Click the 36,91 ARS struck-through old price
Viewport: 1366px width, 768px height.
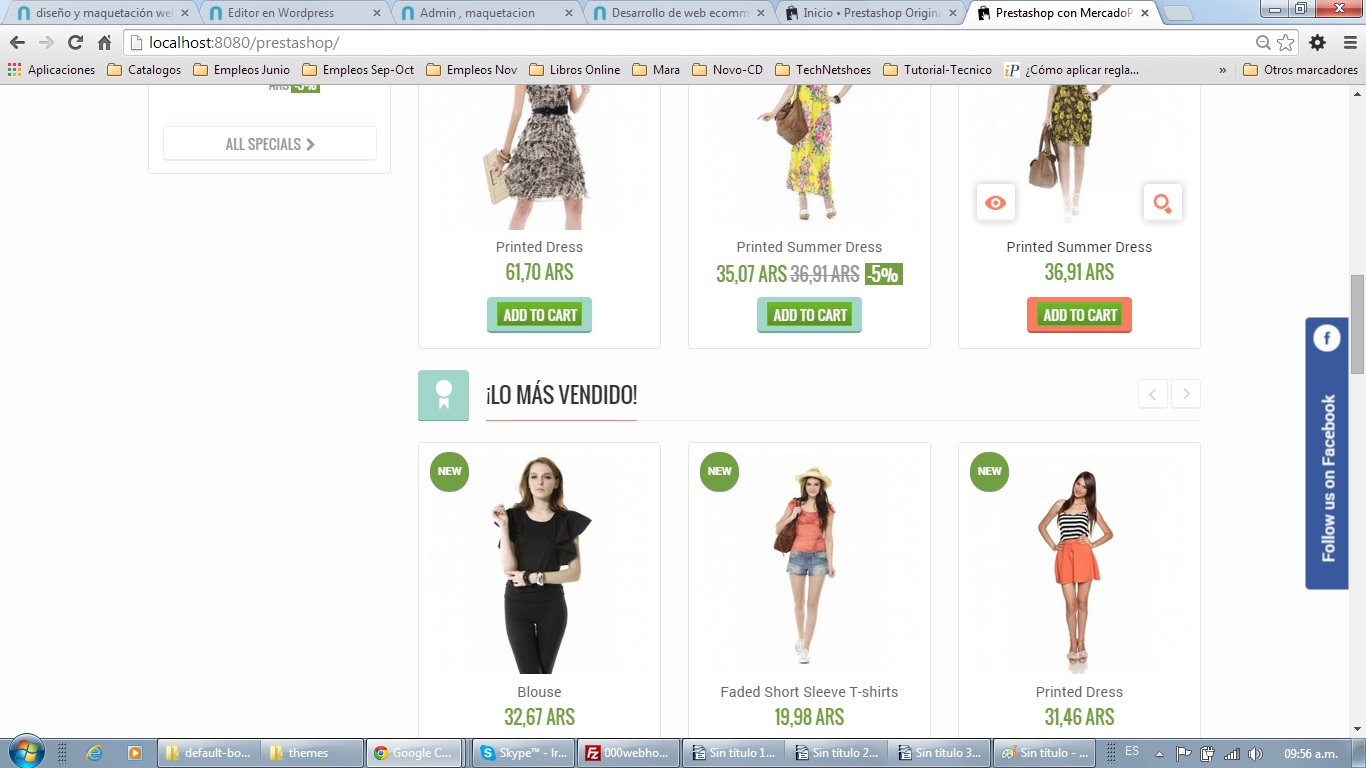(825, 274)
